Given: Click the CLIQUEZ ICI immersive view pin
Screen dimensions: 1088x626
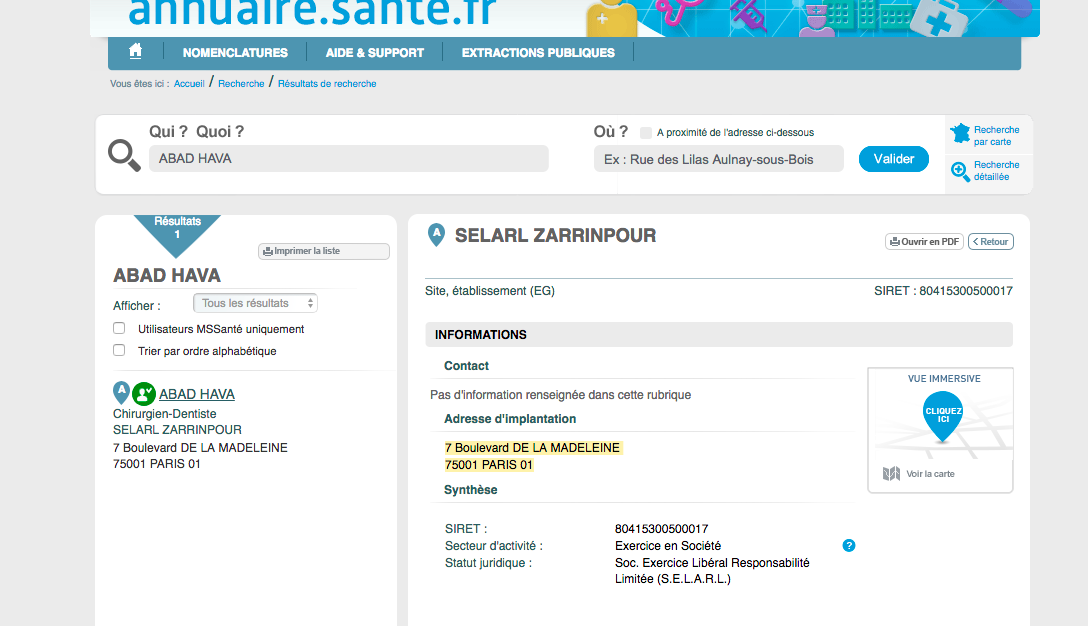Looking at the screenshot, I should (x=943, y=416).
